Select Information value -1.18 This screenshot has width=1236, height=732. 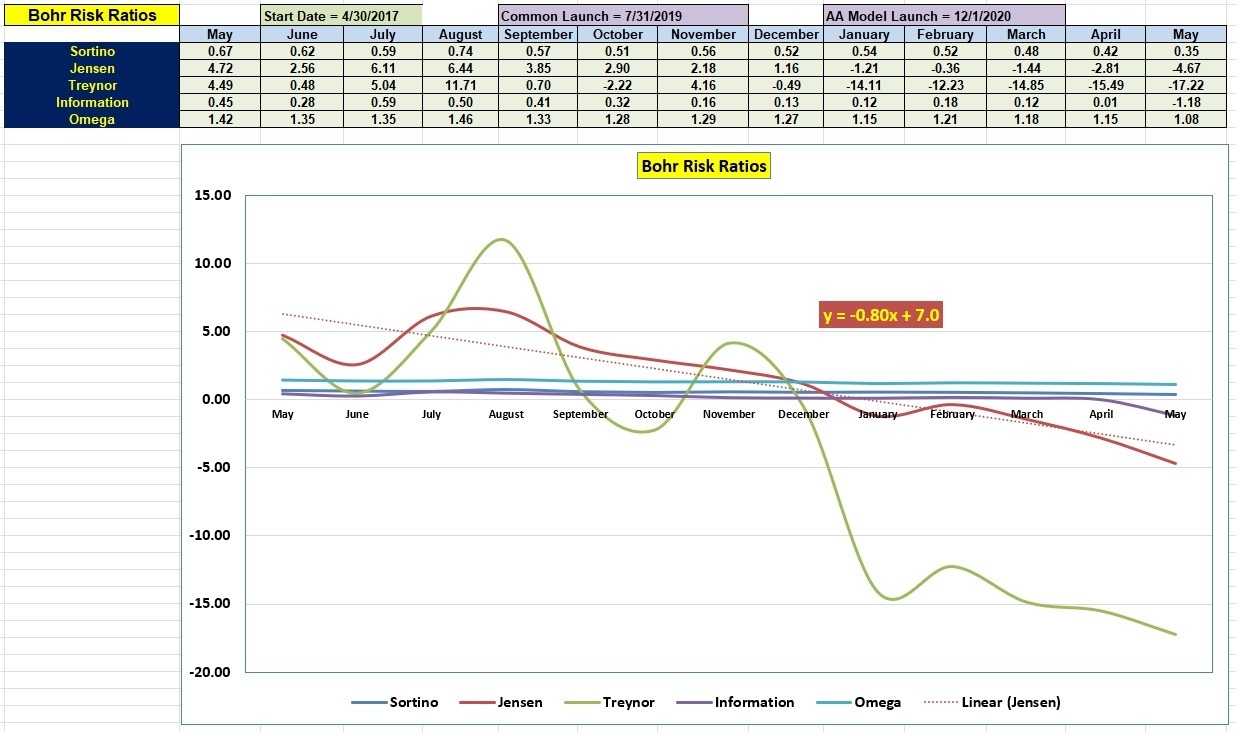tap(1185, 102)
